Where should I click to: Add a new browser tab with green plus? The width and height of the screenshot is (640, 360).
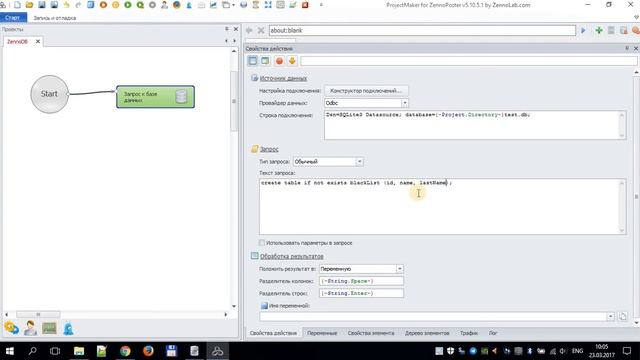tap(599, 30)
